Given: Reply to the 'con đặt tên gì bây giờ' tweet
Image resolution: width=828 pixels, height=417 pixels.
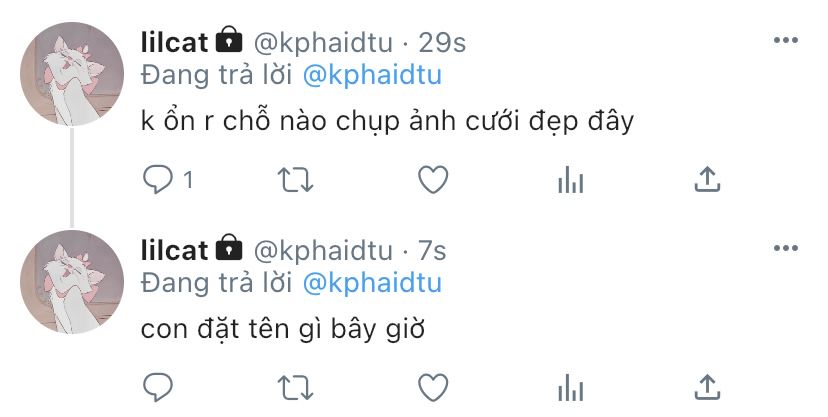Looking at the screenshot, I should 157,387.
